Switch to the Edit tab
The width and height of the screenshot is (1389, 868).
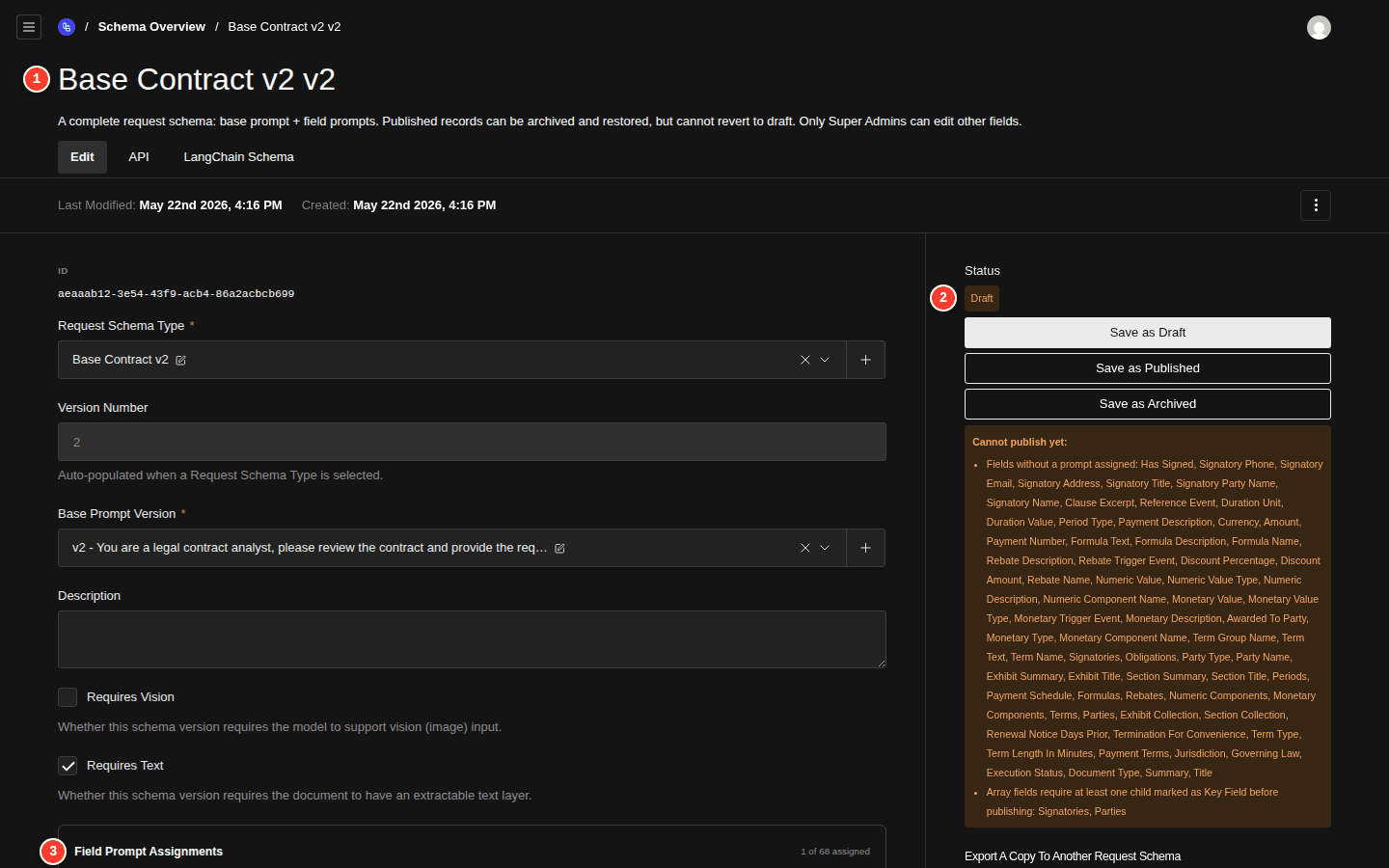(82, 157)
